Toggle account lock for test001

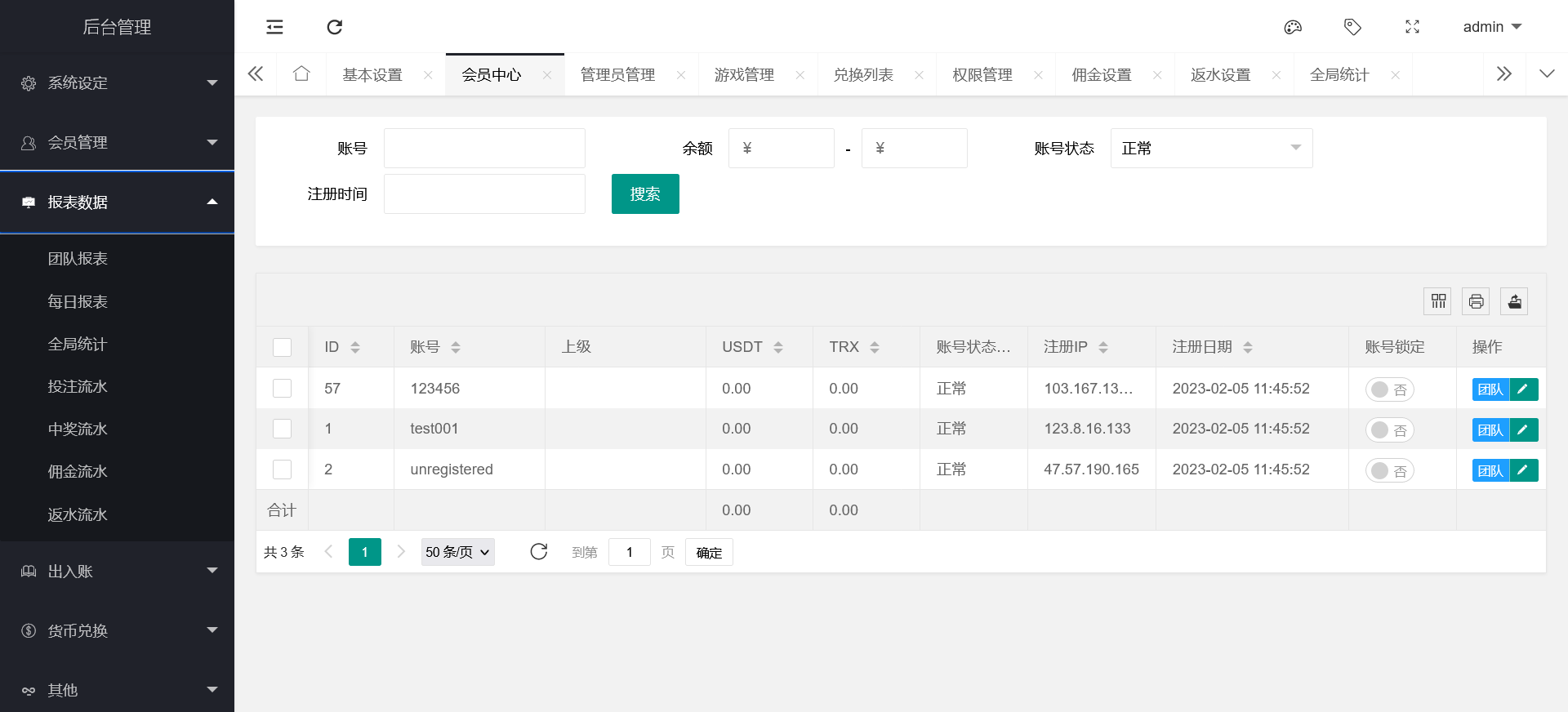pyautogui.click(x=1389, y=430)
